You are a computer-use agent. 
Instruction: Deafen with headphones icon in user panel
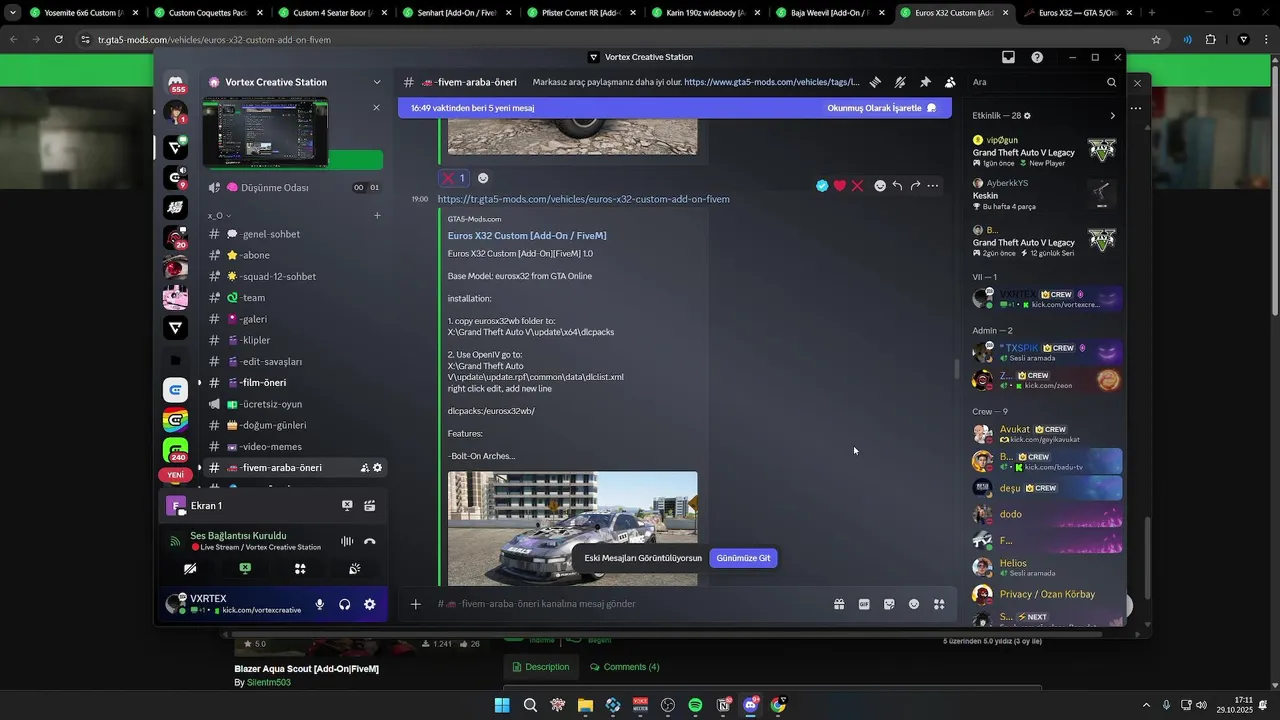pyautogui.click(x=344, y=604)
